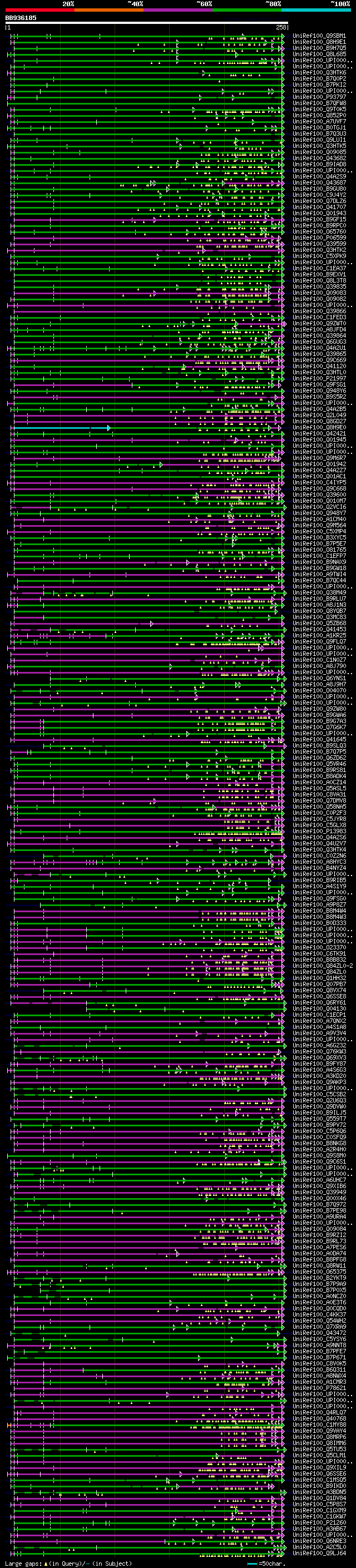Open hit UniRef100_B0TGJ1
The height and width of the screenshot is (1568, 356).
pos(319,127)
